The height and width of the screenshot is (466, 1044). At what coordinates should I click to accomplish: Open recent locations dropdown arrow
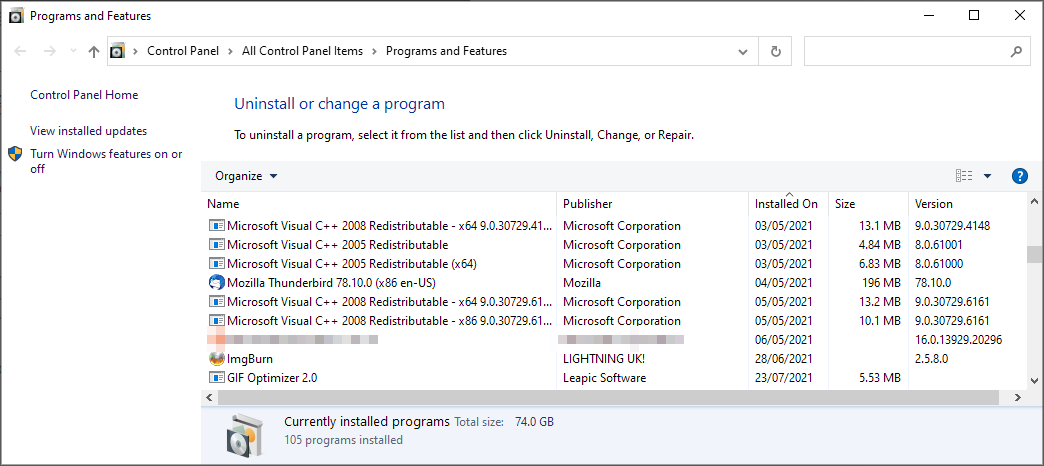[x=72, y=51]
